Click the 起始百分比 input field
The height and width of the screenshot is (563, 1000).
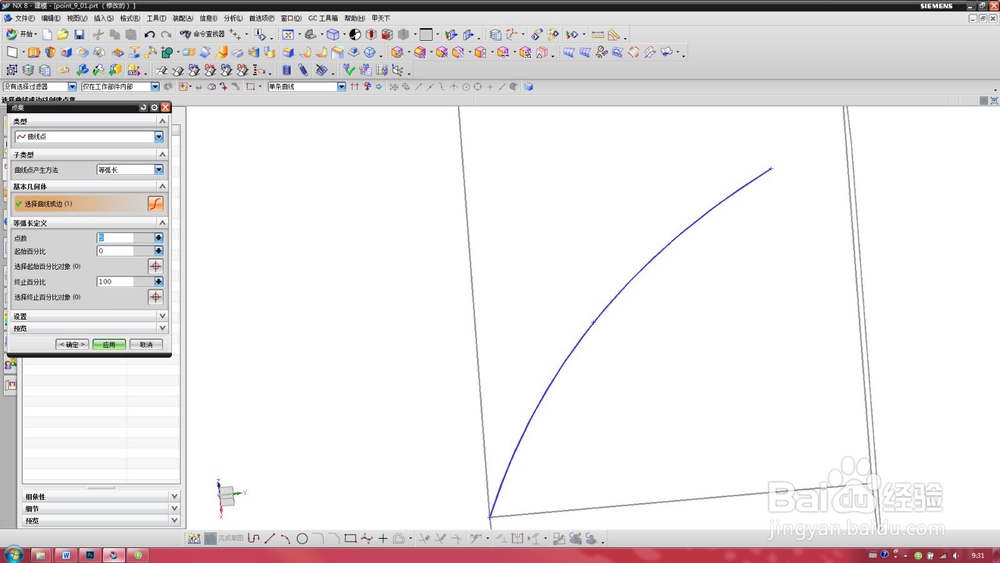point(115,251)
